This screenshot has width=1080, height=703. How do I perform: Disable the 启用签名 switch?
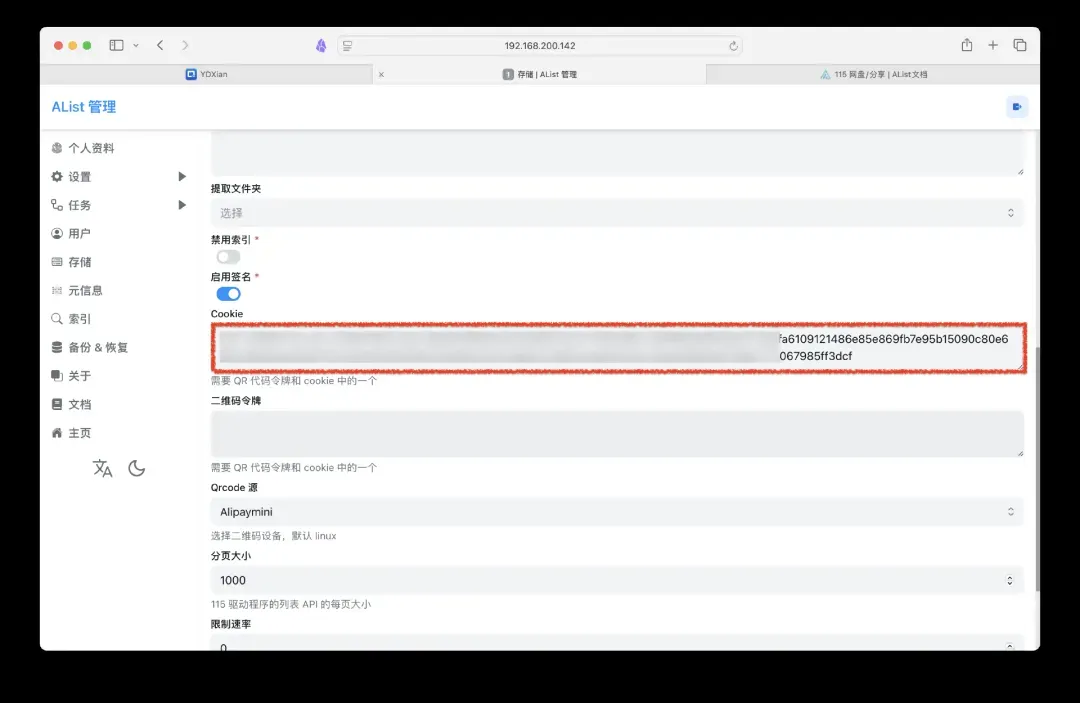tap(228, 294)
